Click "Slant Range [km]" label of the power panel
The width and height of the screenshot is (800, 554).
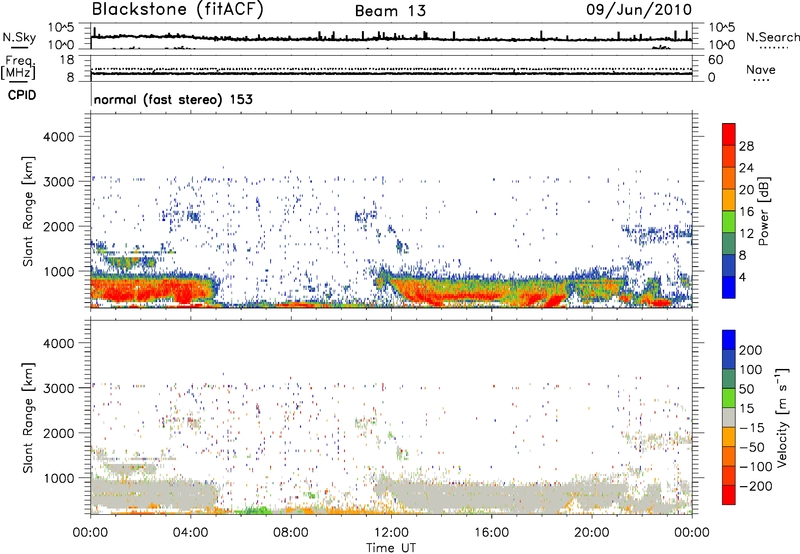(x=28, y=211)
